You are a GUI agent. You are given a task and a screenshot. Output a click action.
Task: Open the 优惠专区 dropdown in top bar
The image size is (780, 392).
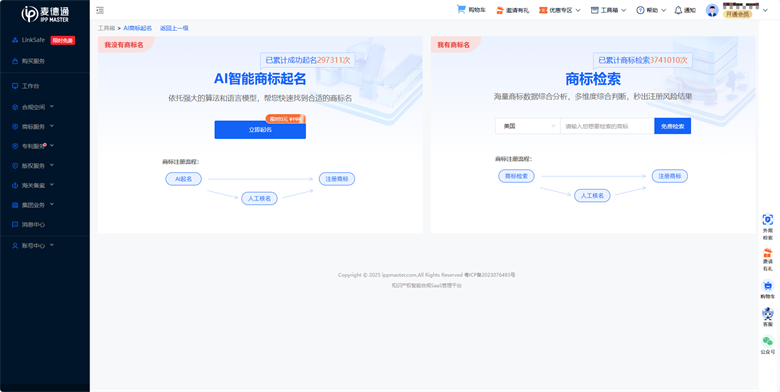click(560, 10)
